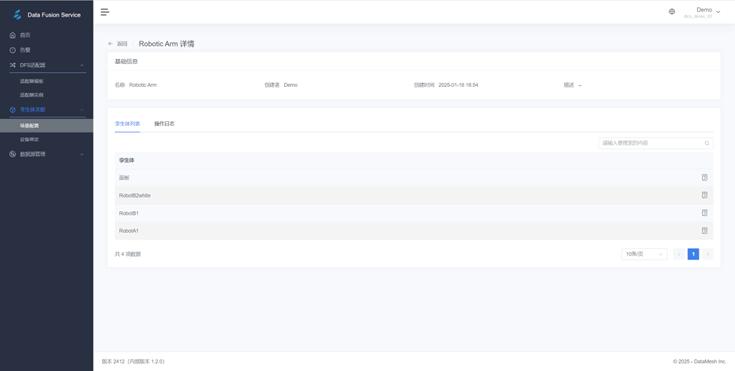
Task: Open the 10 per page size dropdown
Action: pos(645,254)
